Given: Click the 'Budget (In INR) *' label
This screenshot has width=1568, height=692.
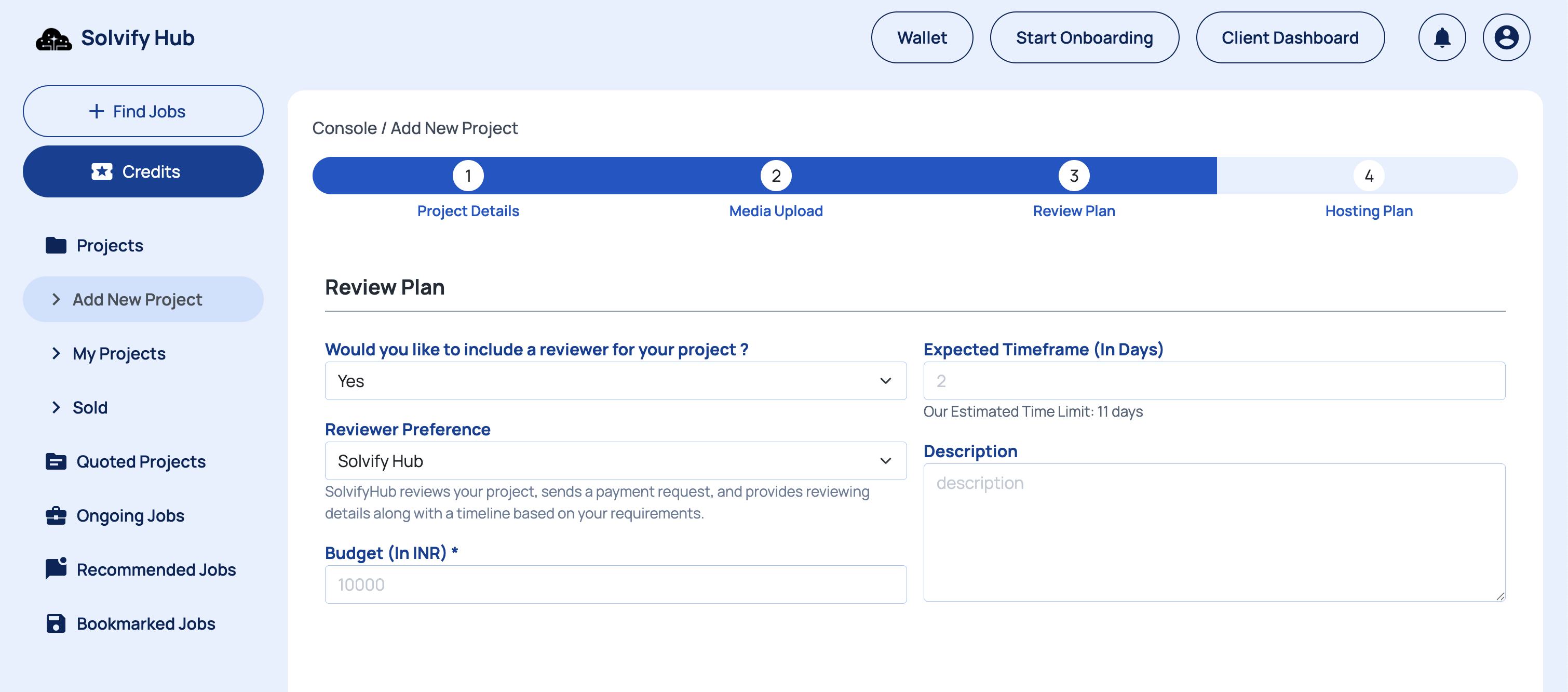Looking at the screenshot, I should tap(391, 553).
